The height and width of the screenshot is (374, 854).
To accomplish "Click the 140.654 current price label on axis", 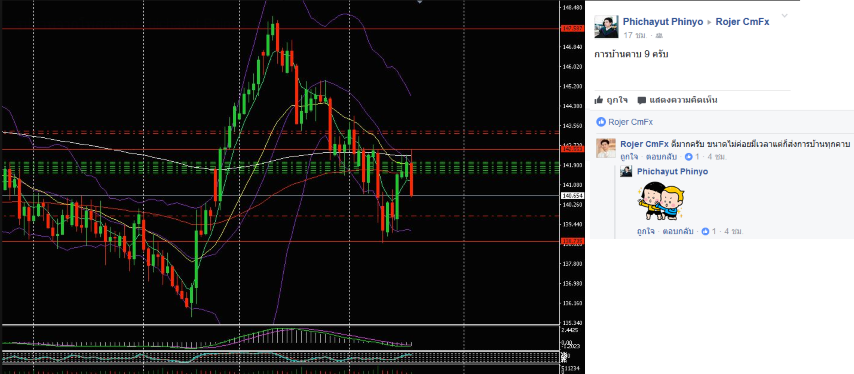I will [x=572, y=195].
